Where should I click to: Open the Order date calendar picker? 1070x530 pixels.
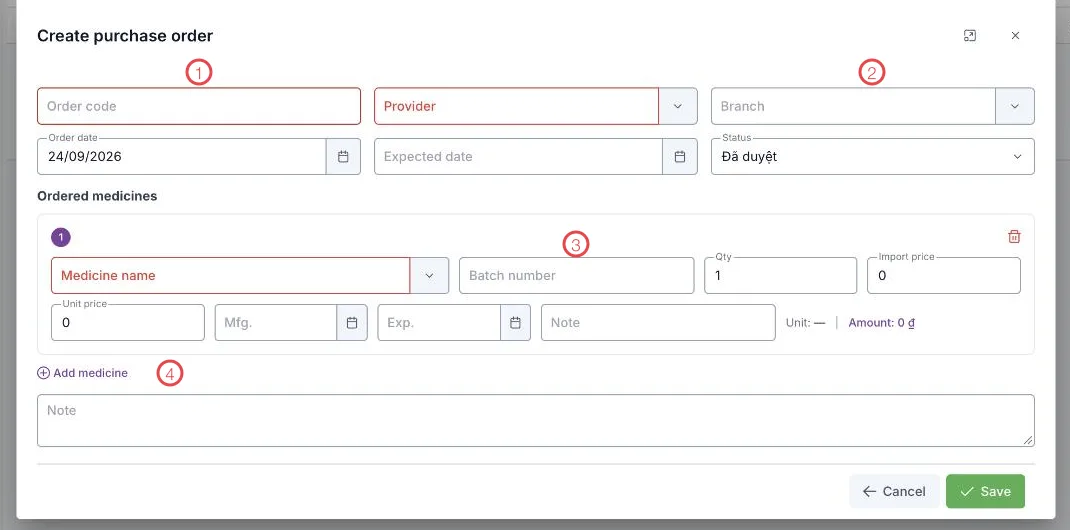[x=343, y=156]
